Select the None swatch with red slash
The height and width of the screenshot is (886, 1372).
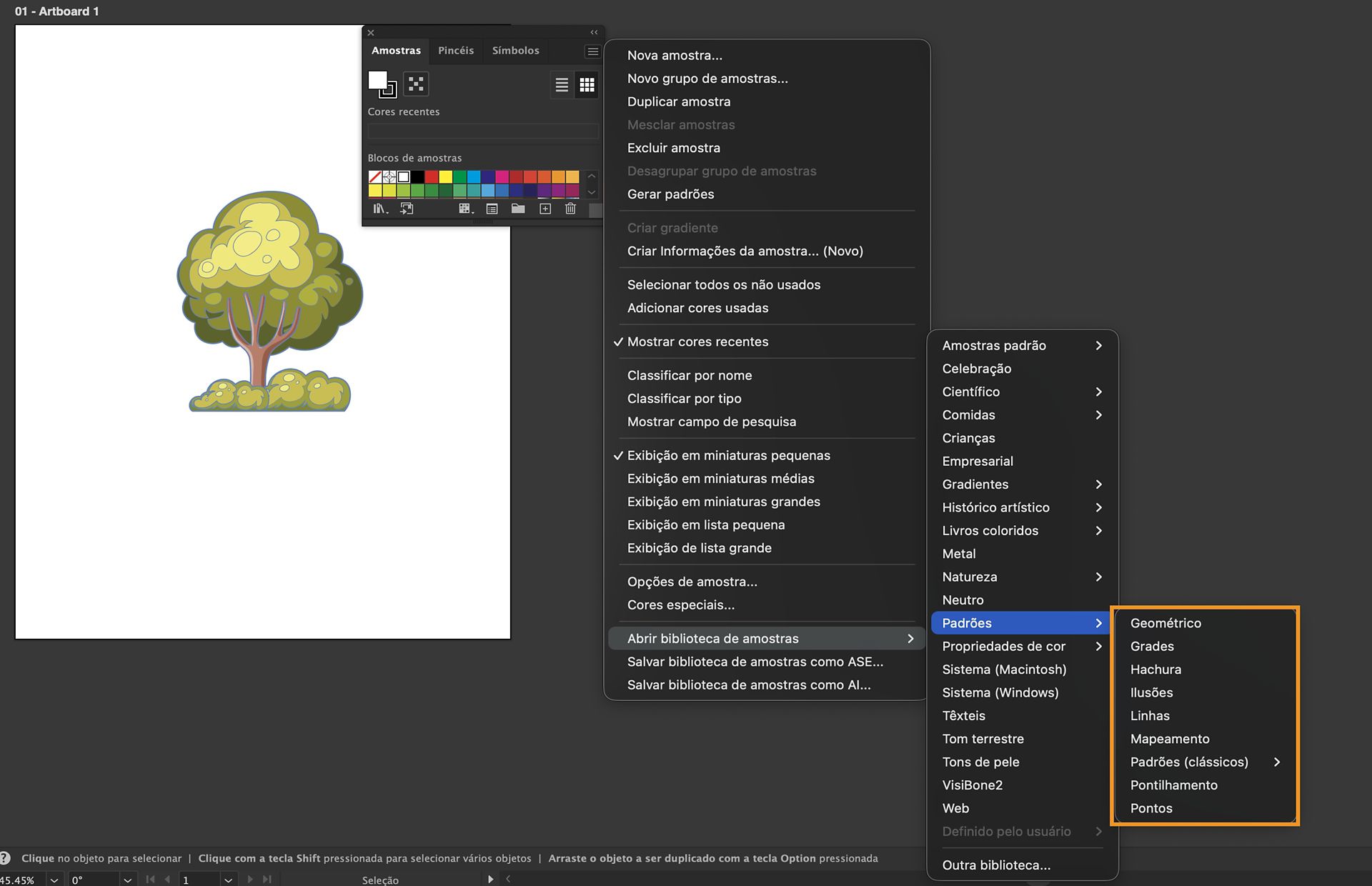coord(375,177)
